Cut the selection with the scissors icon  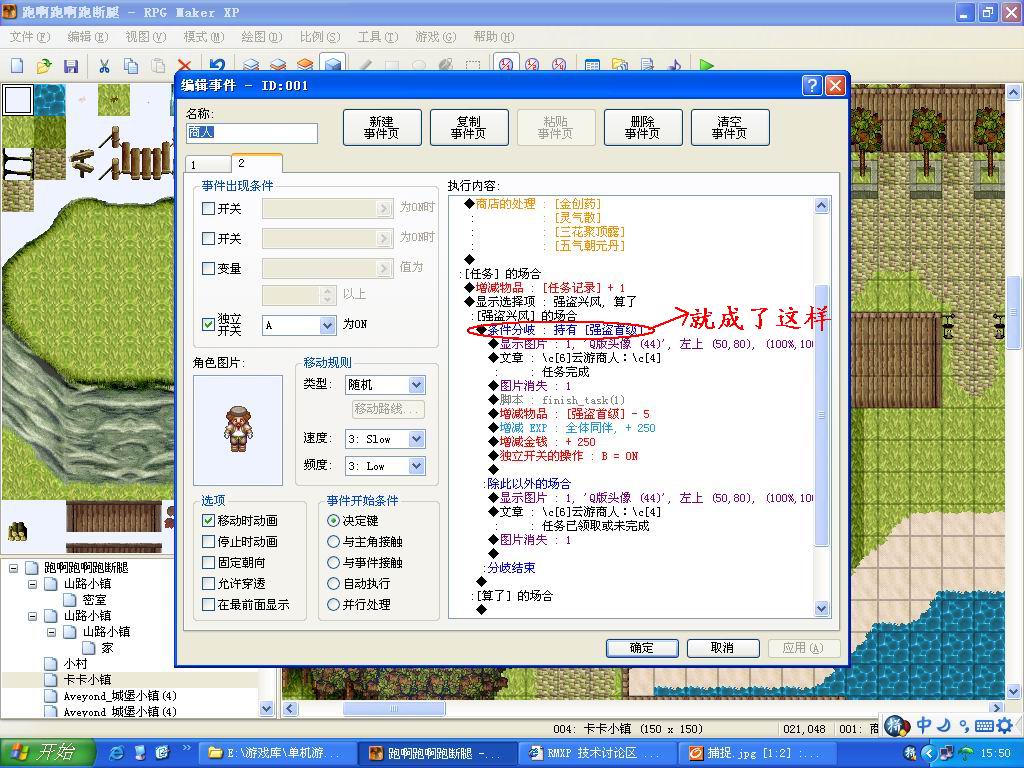click(x=104, y=65)
